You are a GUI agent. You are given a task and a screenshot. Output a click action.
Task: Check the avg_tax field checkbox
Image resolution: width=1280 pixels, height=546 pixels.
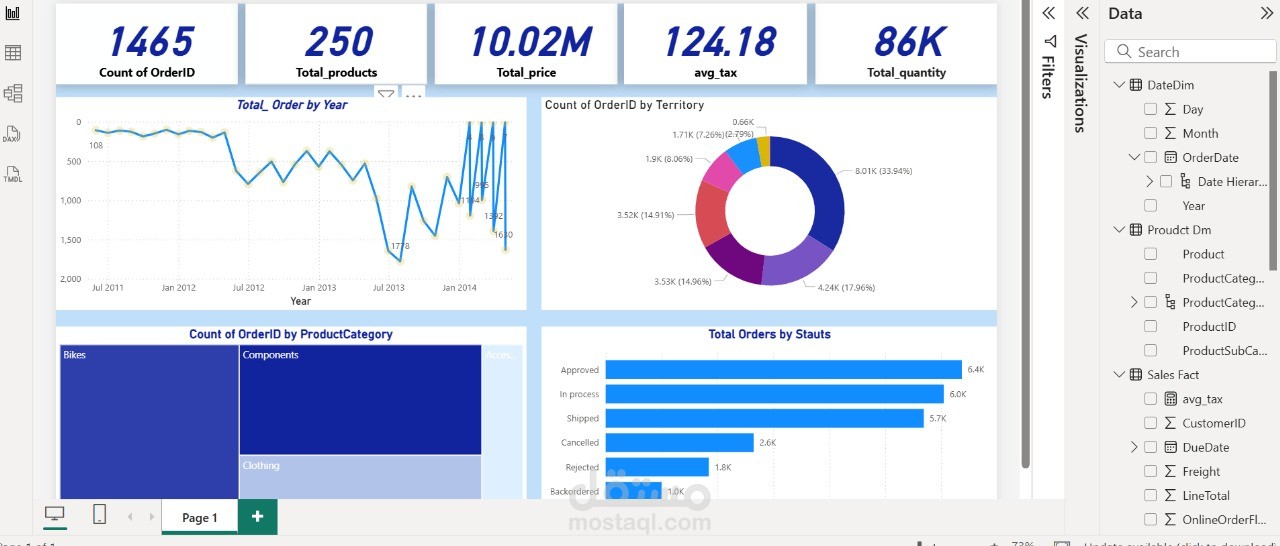tap(1150, 399)
